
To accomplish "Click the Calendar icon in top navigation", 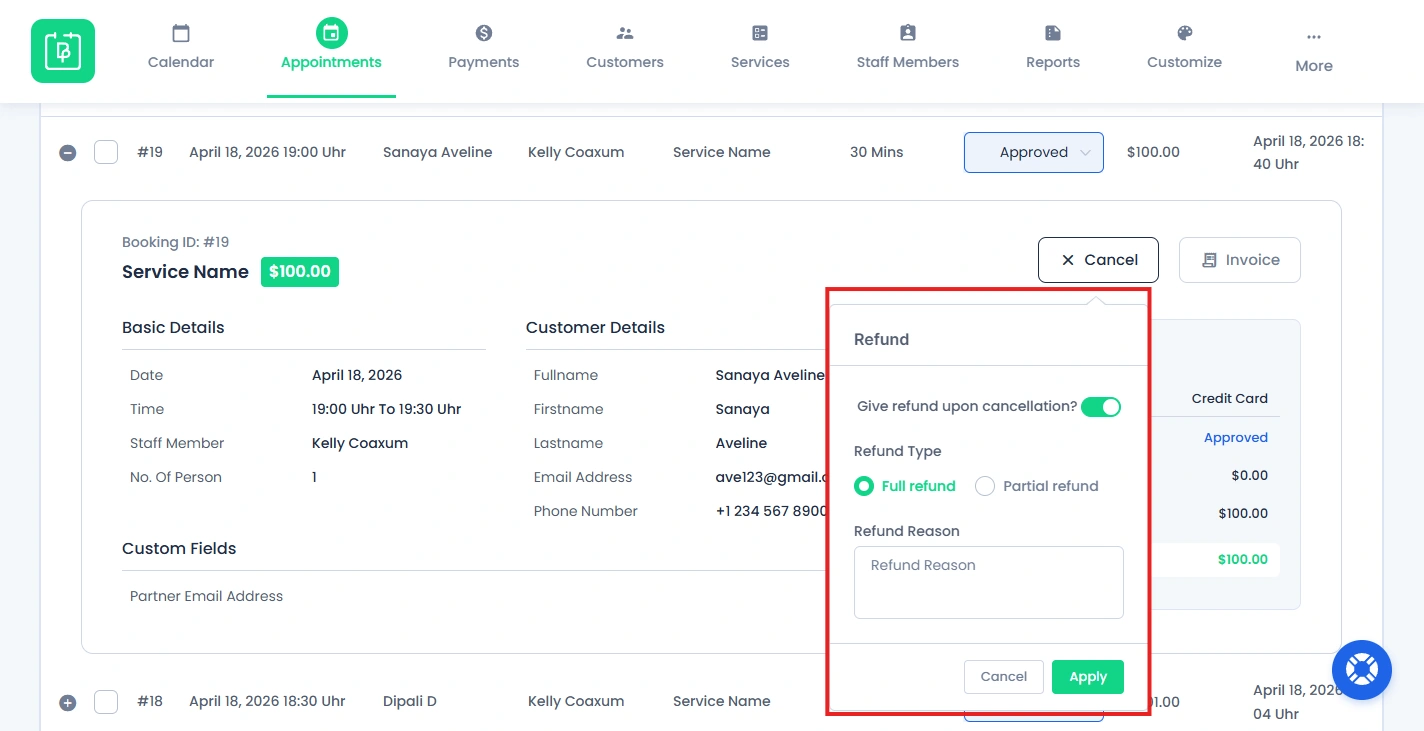I will coord(181,33).
